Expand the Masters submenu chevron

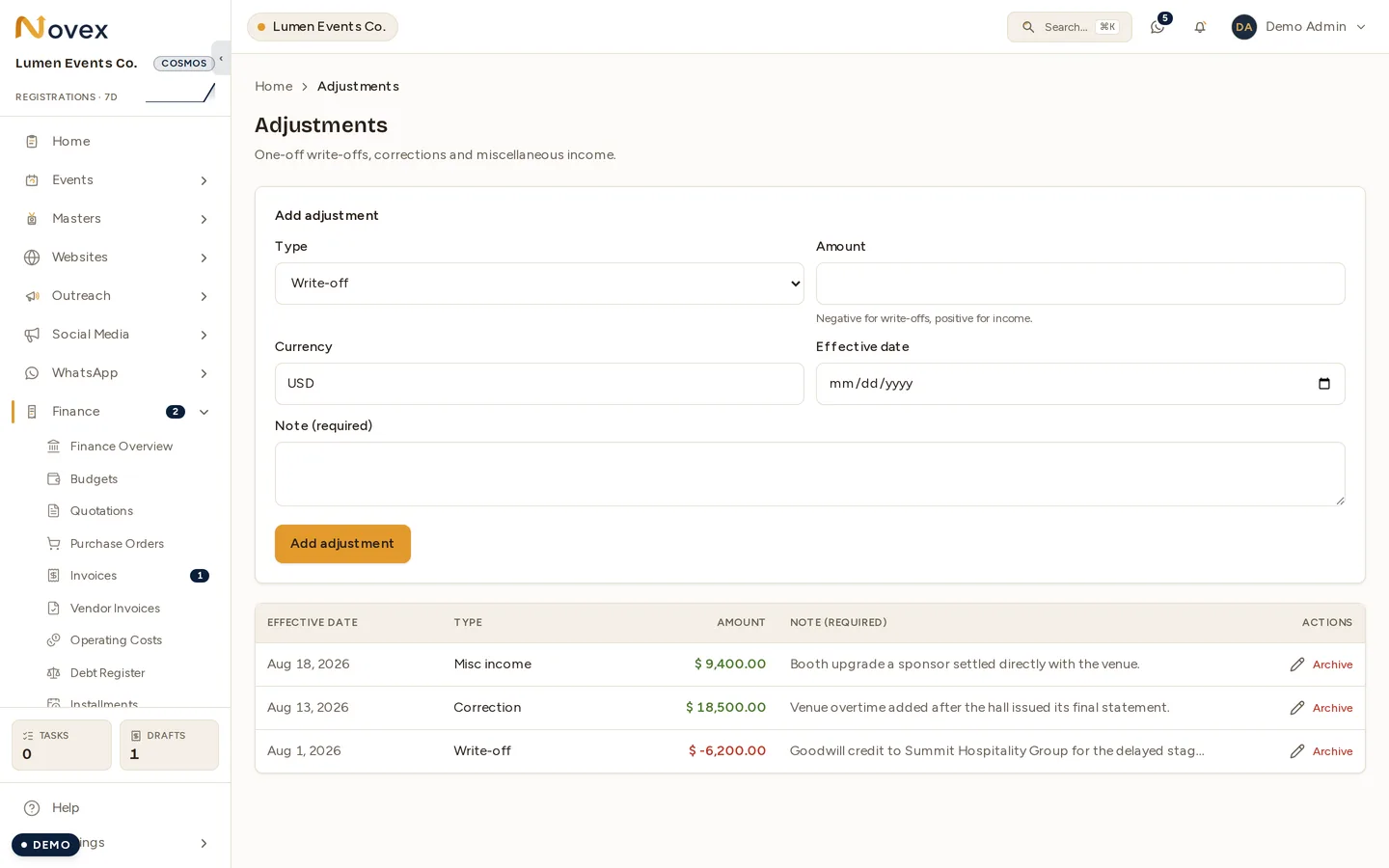pos(204,219)
